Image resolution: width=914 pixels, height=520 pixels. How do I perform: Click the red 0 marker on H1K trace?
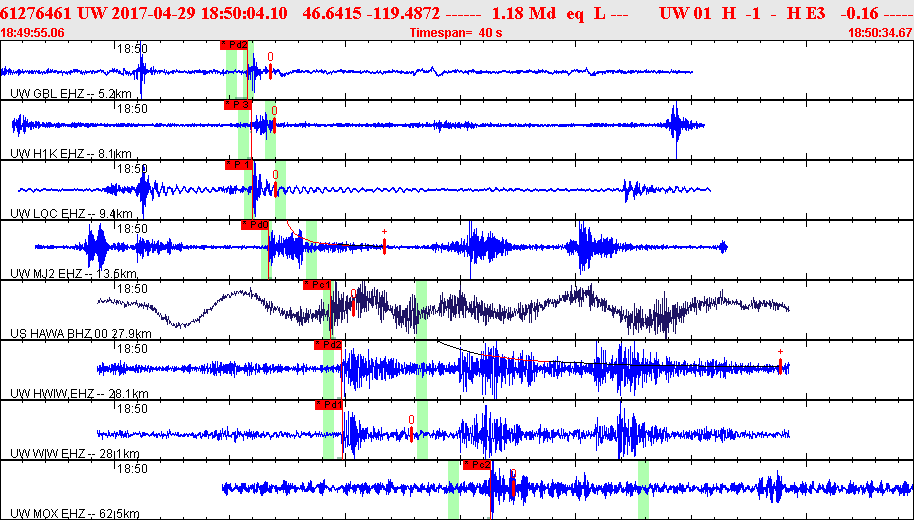(x=274, y=119)
